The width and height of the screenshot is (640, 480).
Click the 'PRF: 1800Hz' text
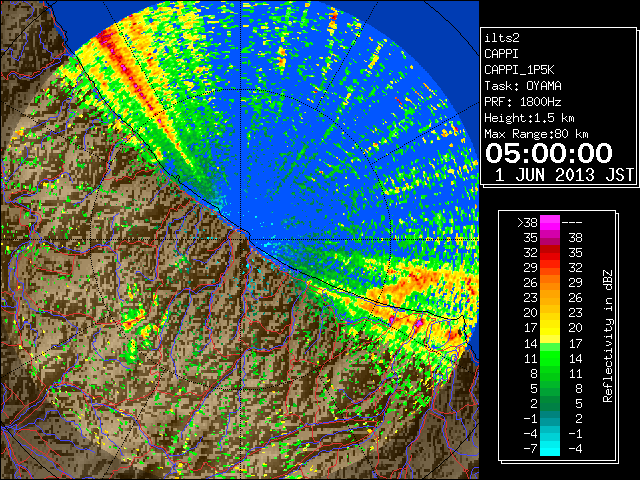[x=523, y=102]
